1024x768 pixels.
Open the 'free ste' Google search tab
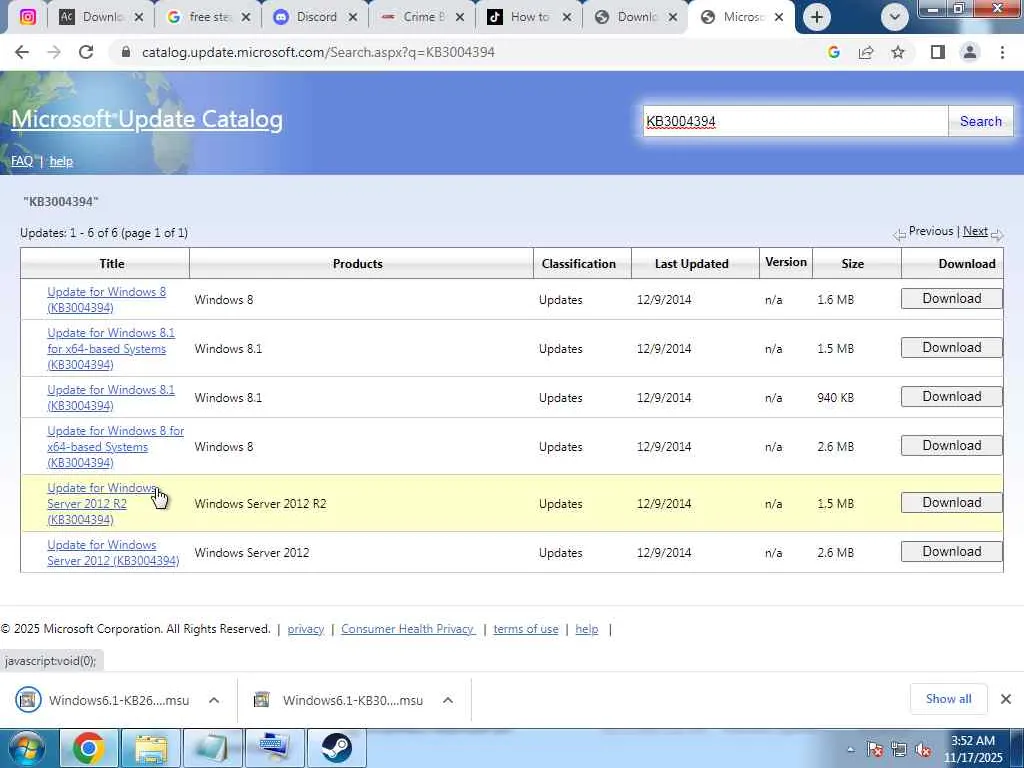[209, 17]
